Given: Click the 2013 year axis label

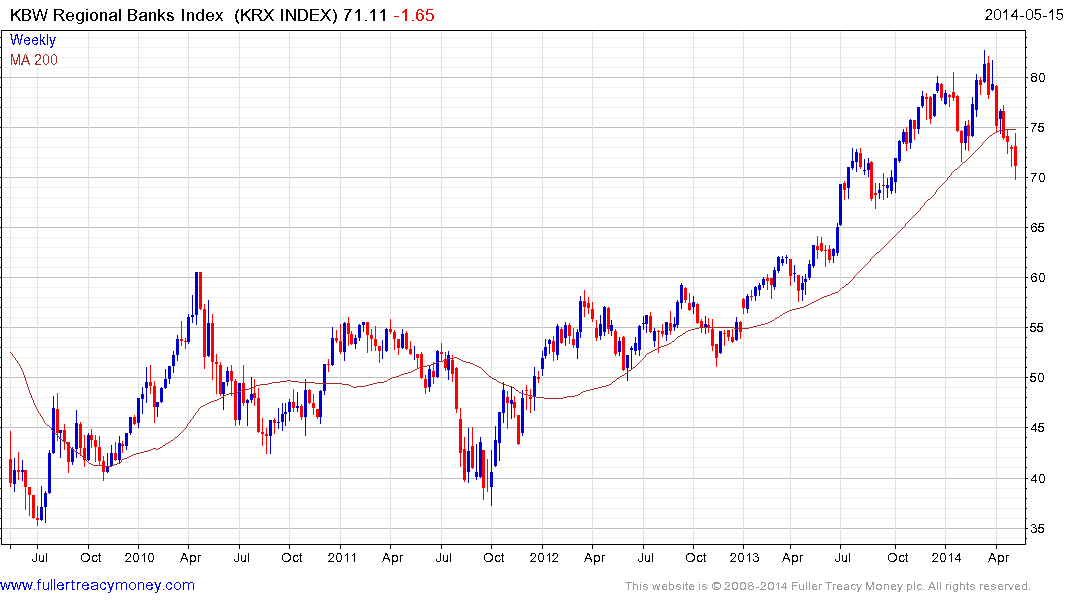Looking at the screenshot, I should [x=744, y=557].
